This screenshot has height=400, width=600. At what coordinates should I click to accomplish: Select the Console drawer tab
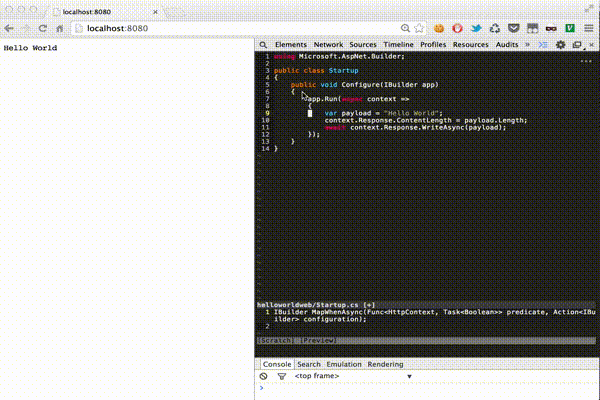click(x=277, y=364)
